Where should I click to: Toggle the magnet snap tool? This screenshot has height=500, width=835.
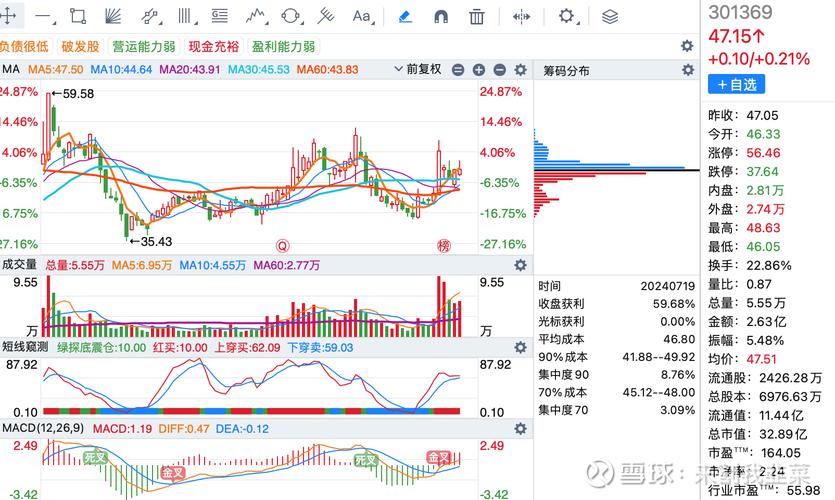[441, 17]
